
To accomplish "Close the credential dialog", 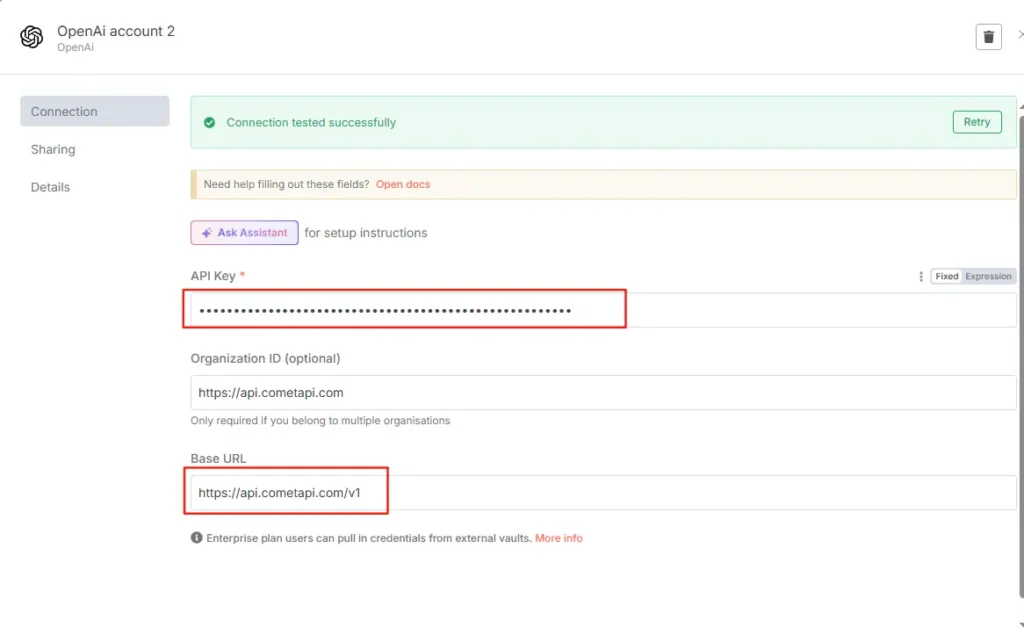I will point(1020,35).
